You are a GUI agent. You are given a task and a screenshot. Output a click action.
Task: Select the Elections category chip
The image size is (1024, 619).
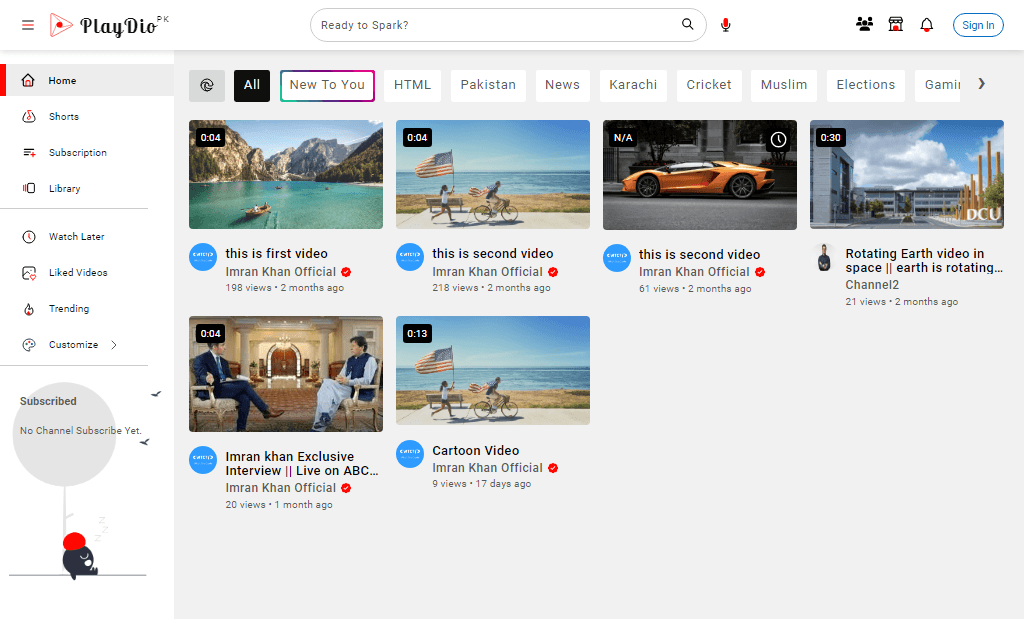click(865, 86)
